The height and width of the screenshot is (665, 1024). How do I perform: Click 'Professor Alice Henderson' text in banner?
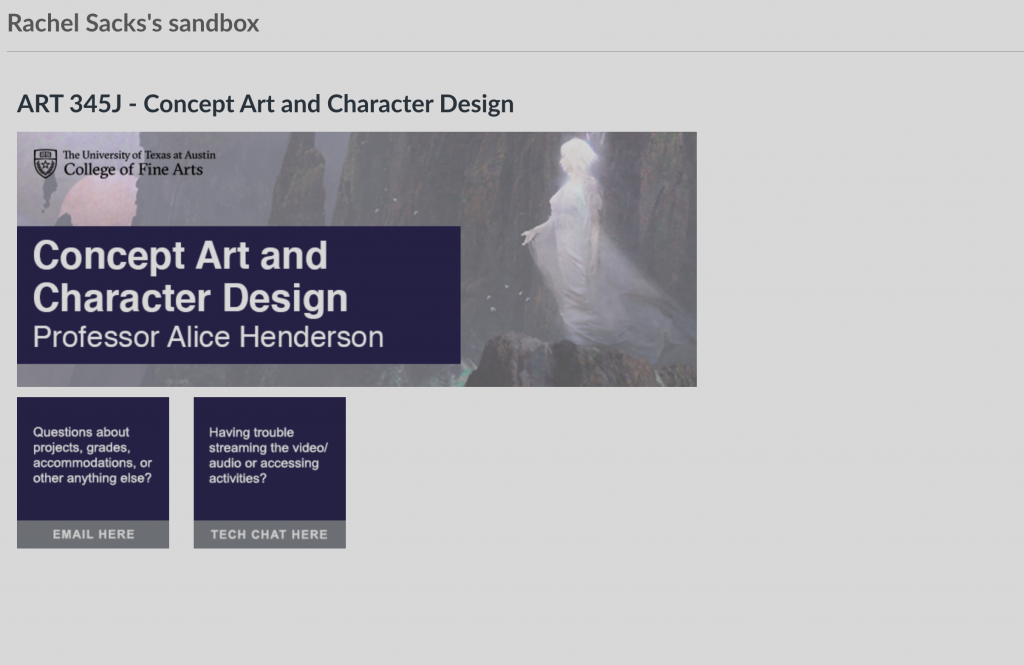pyautogui.click(x=208, y=337)
